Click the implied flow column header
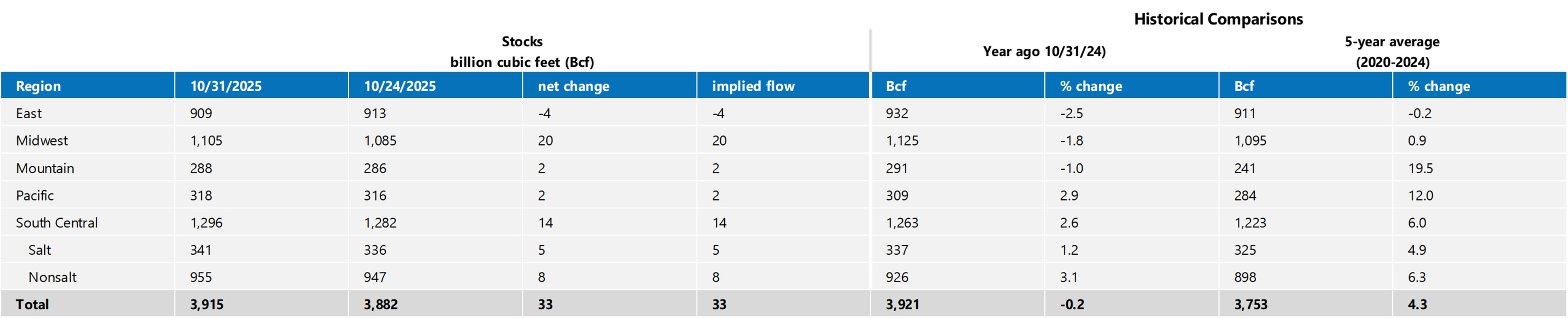This screenshot has width=1568, height=318. coord(753,86)
